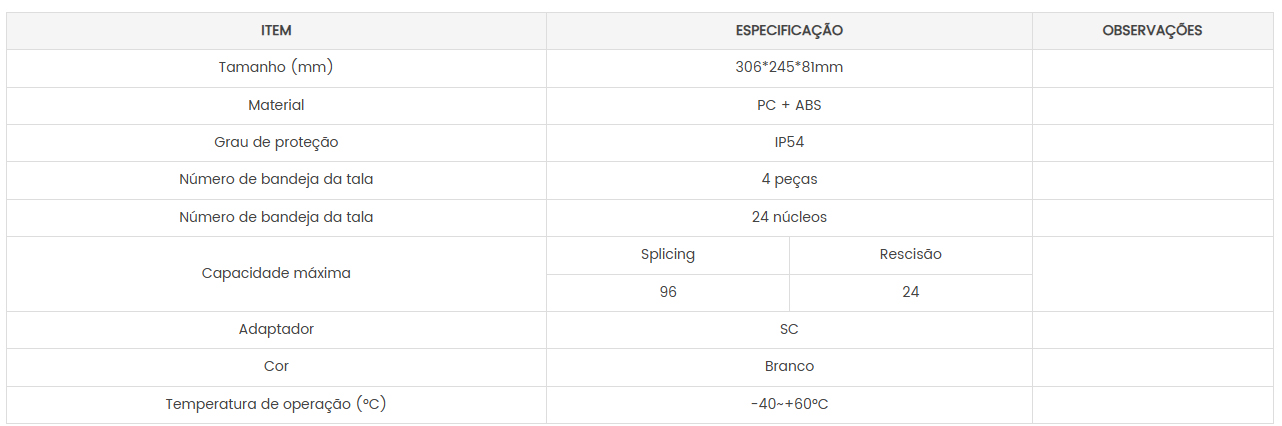Select the Branco color value
Screen dimensions: 1282x426
pyautogui.click(x=789, y=366)
